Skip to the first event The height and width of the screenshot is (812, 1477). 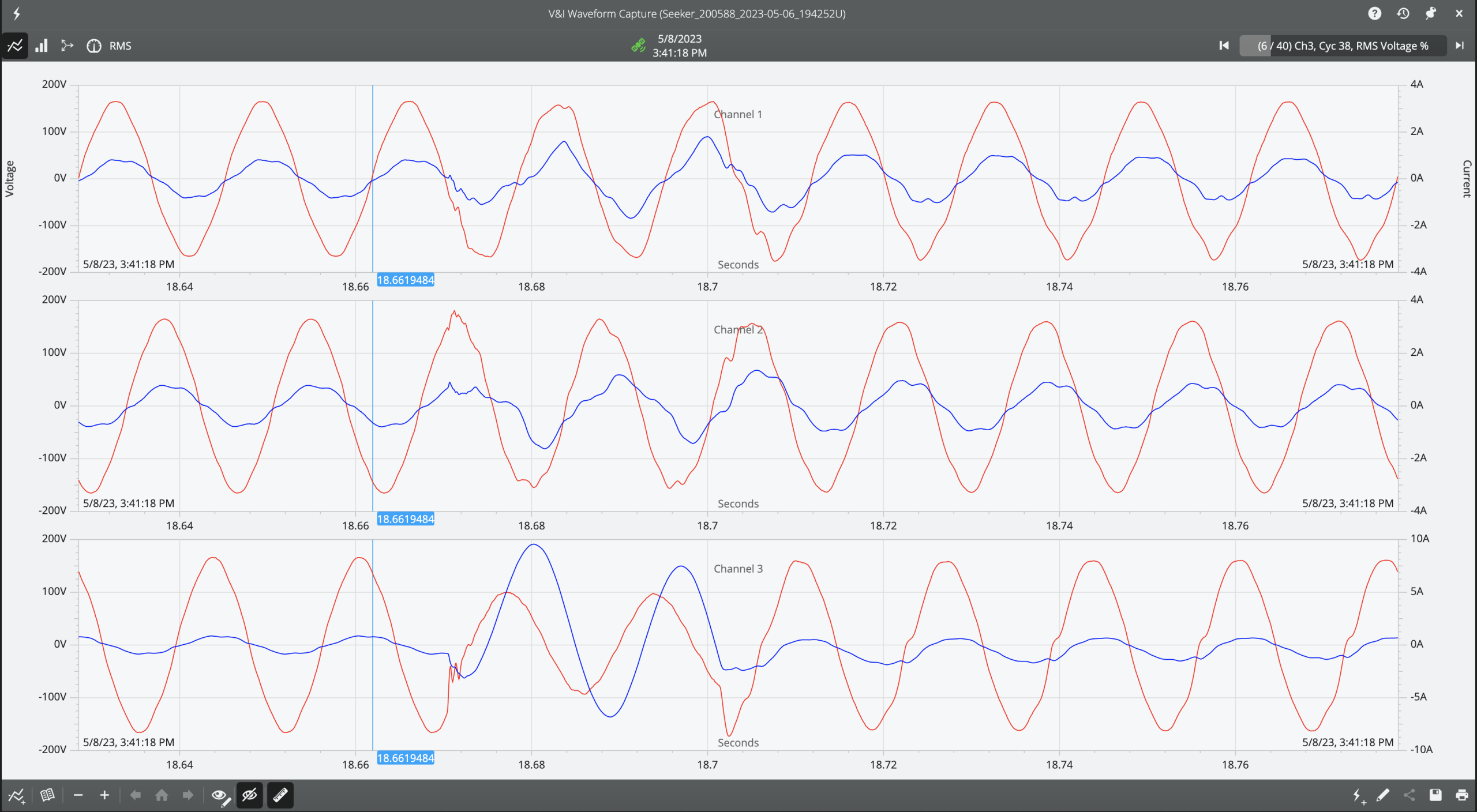click(1224, 46)
